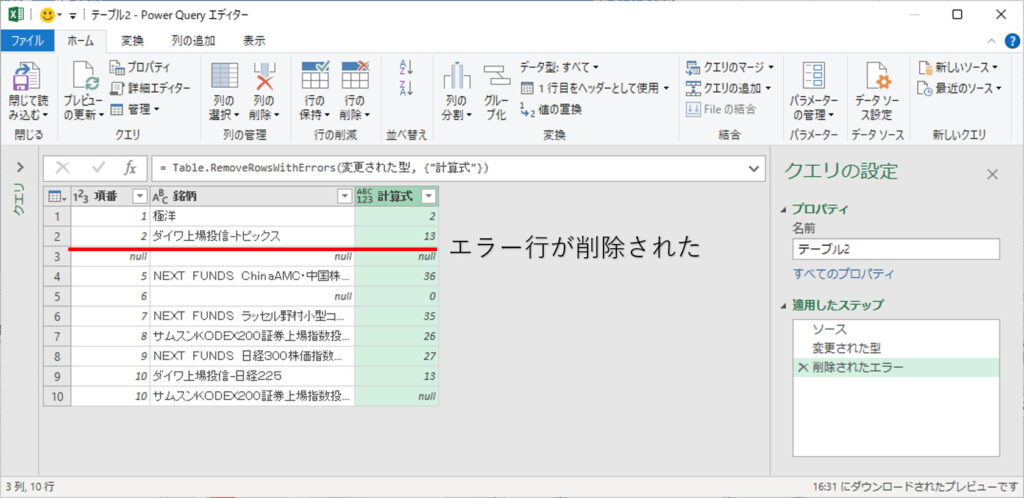
Task: Click the table menu icon at grid corner
Action: [57, 196]
